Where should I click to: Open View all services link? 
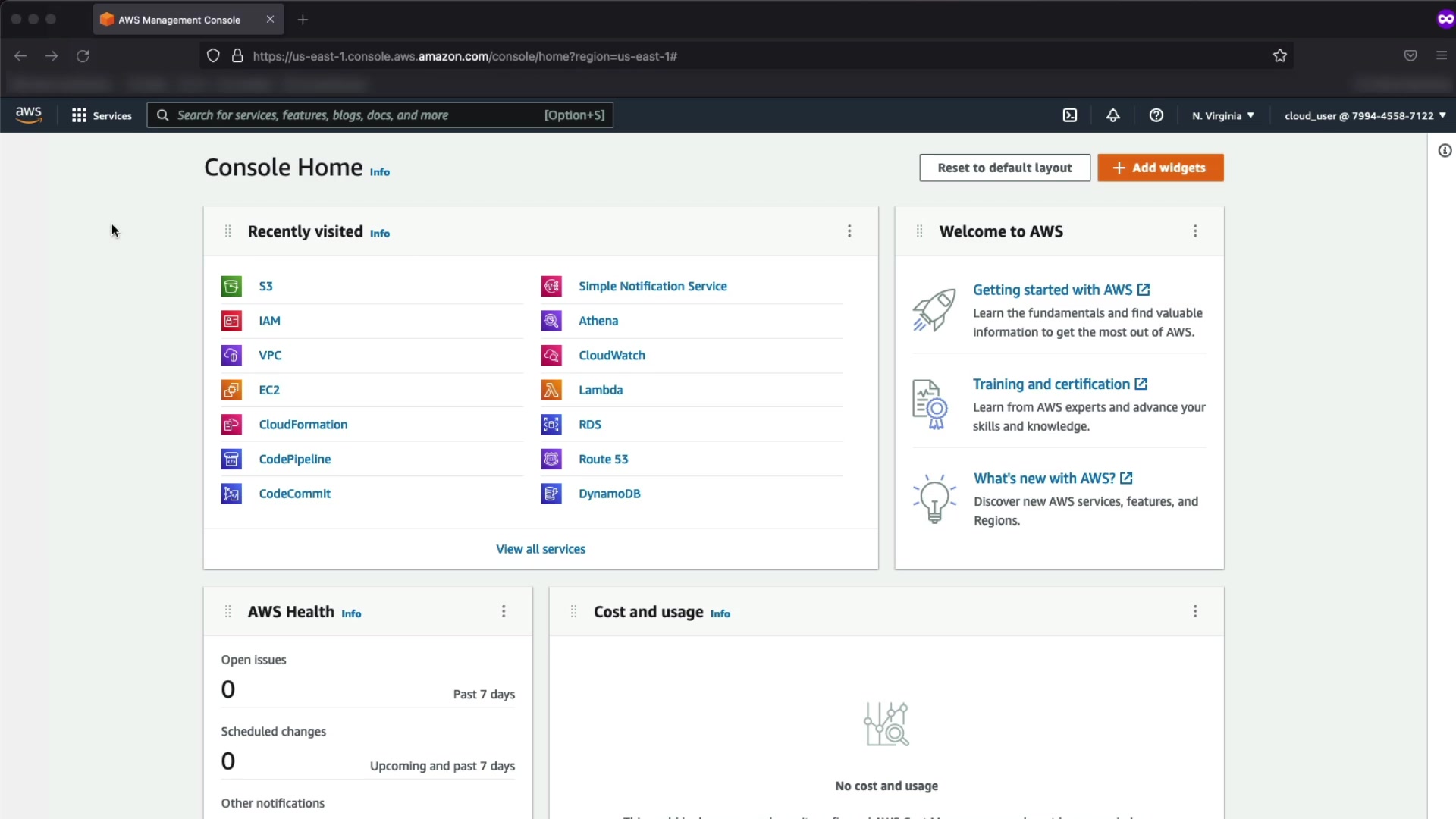coord(540,549)
